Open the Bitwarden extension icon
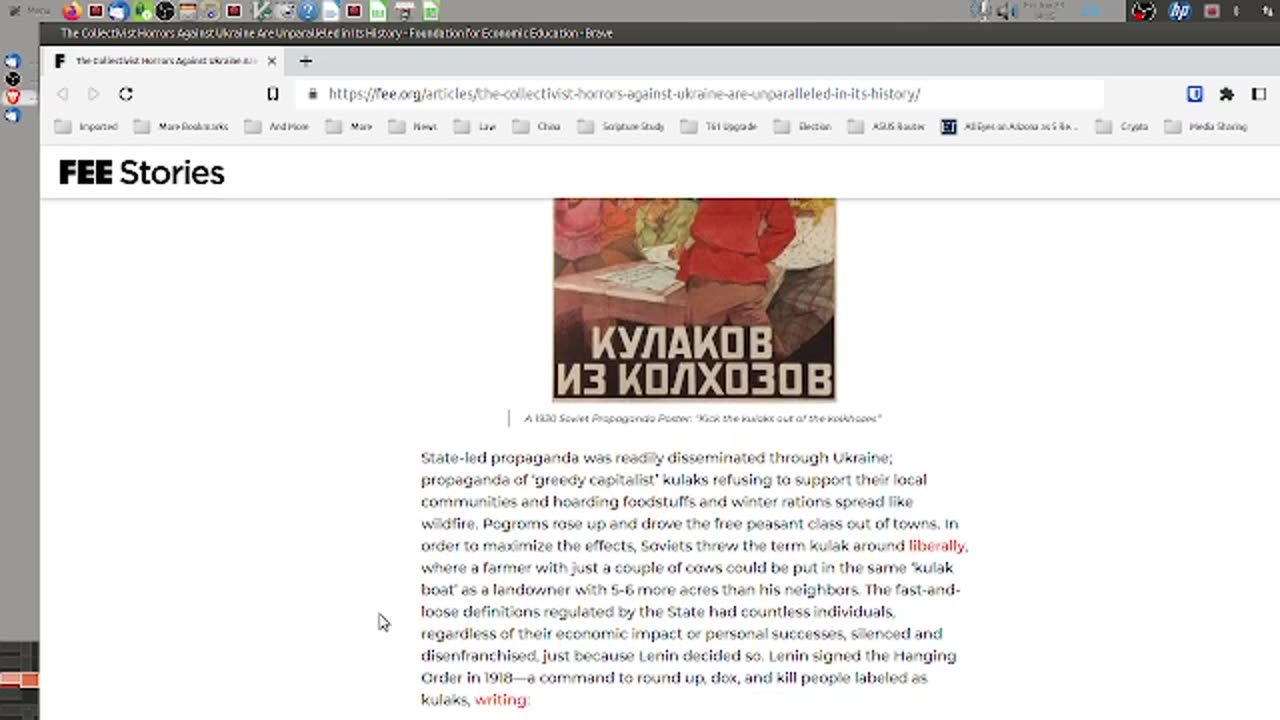 pyautogui.click(x=1194, y=94)
